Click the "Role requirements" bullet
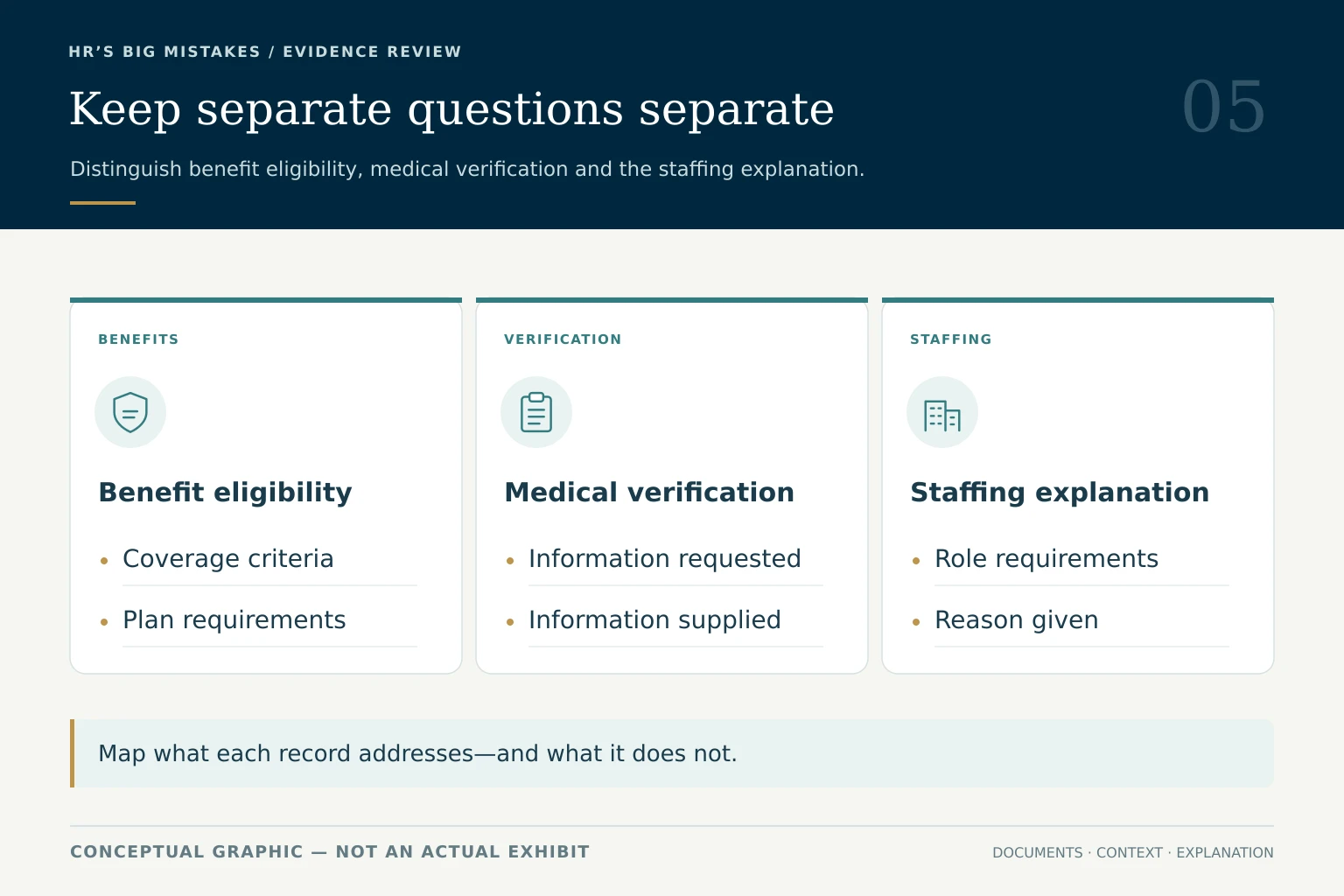Viewport: 1344px width, 896px height. click(x=1046, y=559)
